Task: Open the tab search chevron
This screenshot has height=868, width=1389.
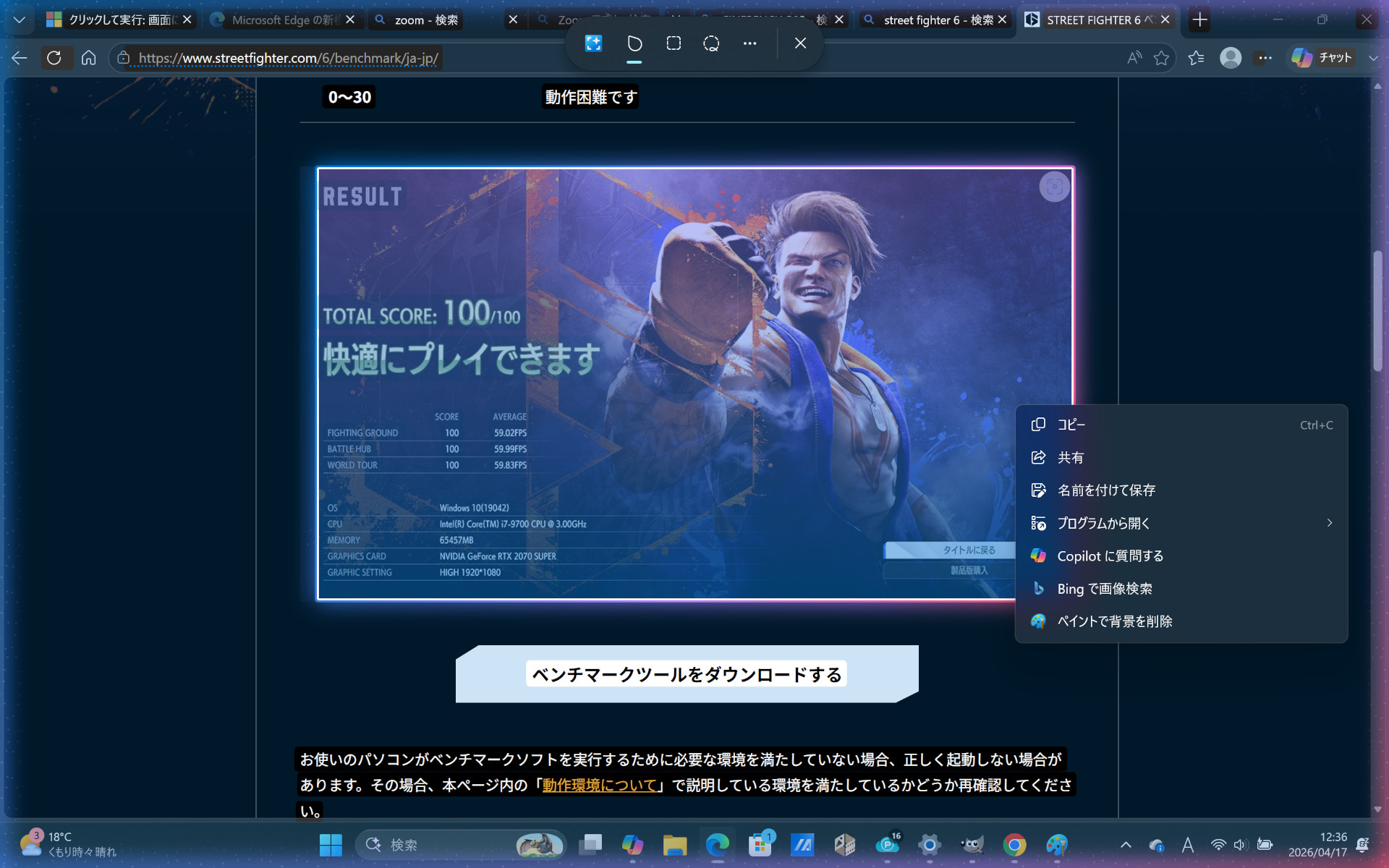Action: pos(20,20)
